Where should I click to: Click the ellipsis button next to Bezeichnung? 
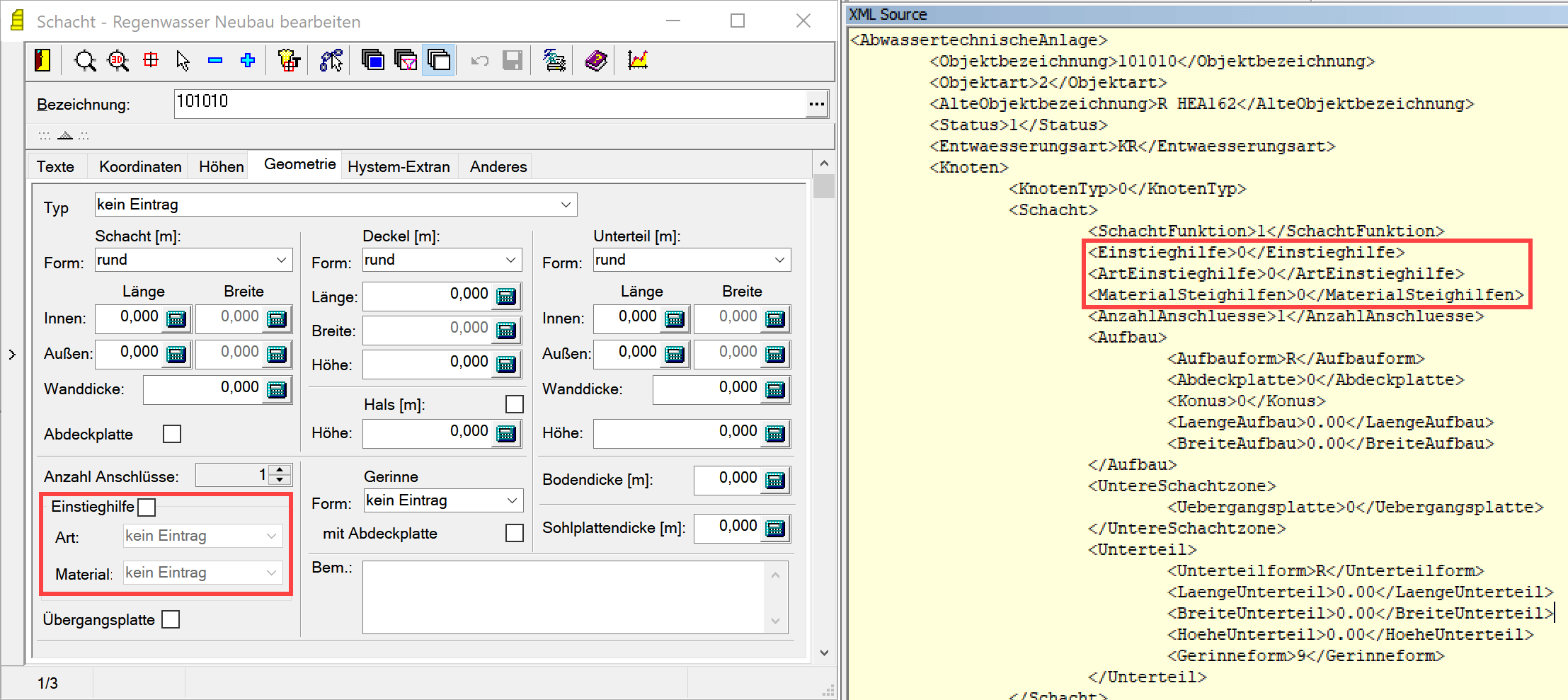point(816,104)
